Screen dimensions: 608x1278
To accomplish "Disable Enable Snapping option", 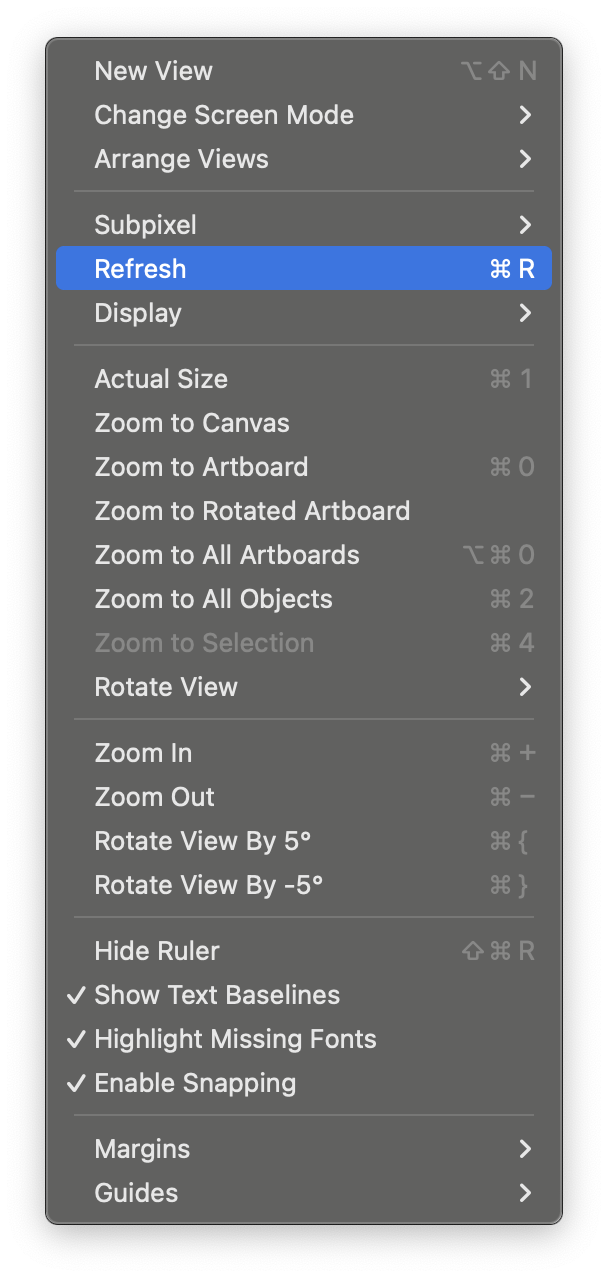I will tap(195, 1083).
